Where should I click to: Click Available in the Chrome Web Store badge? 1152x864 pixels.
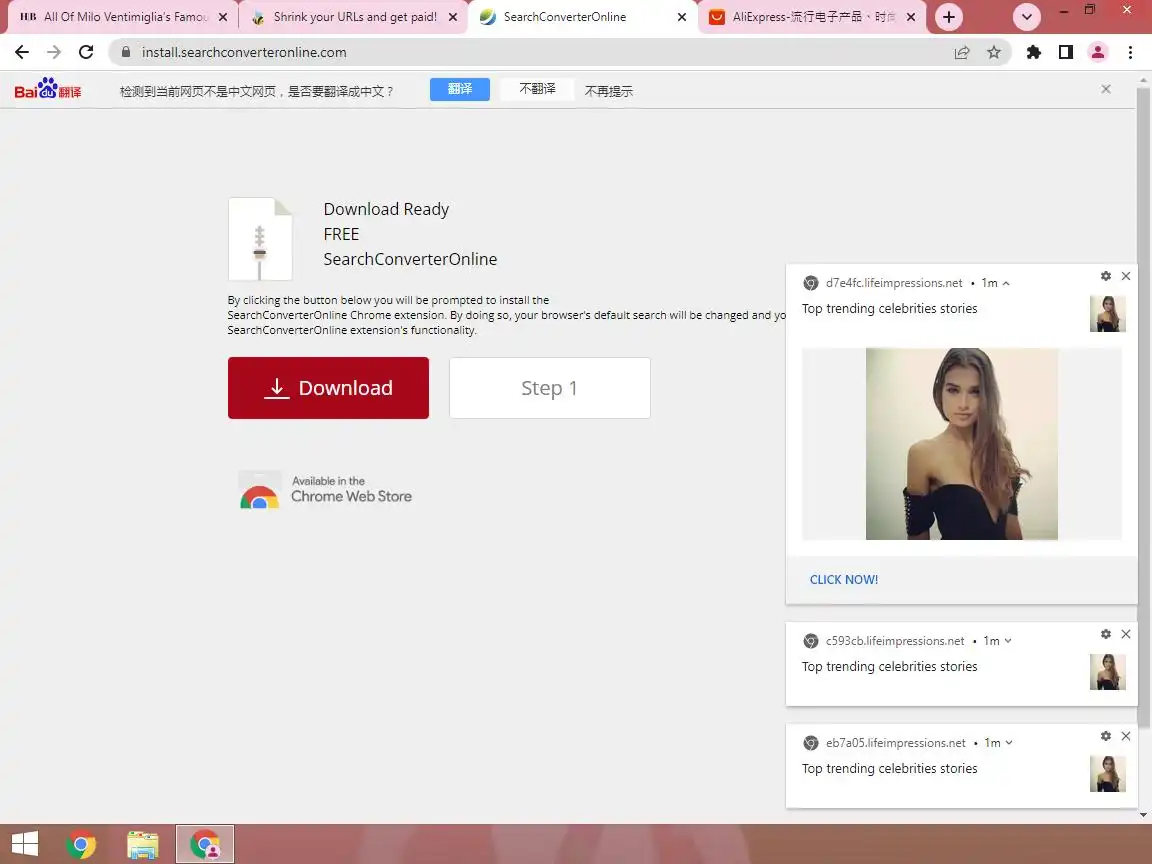click(x=325, y=490)
